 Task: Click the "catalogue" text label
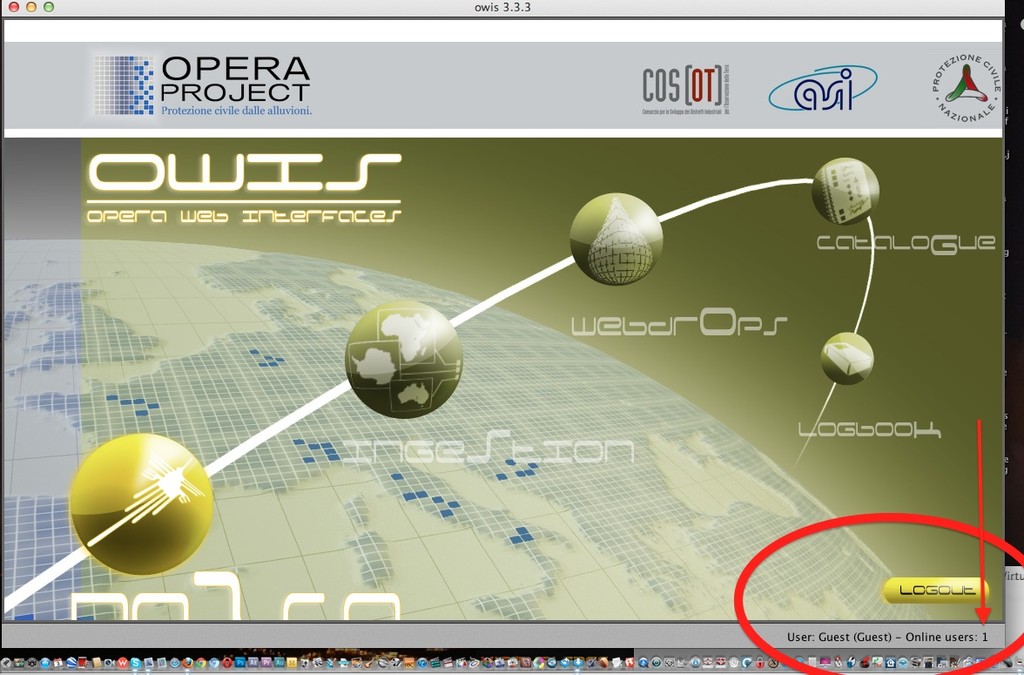pos(905,243)
